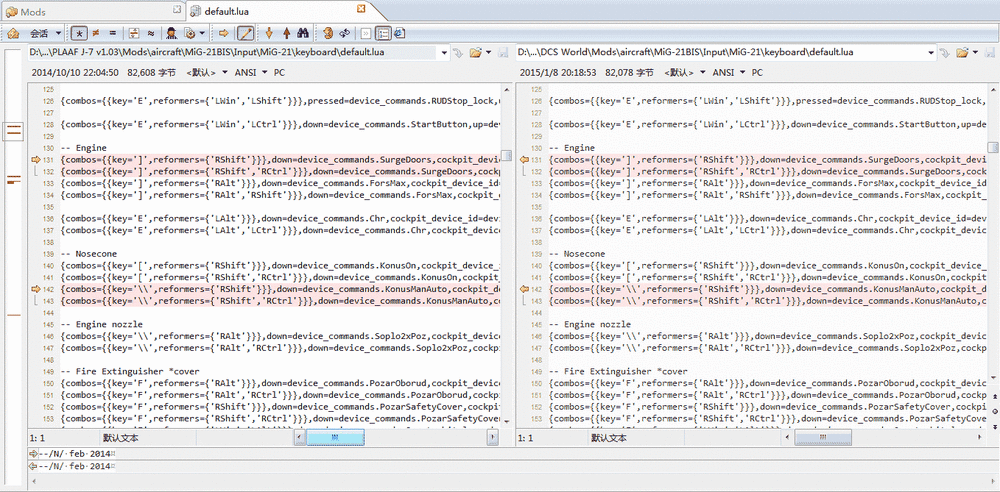Viewport: 1000px width, 492px height.
Task: Open left browse folder dropdown arrow
Action: point(489,52)
